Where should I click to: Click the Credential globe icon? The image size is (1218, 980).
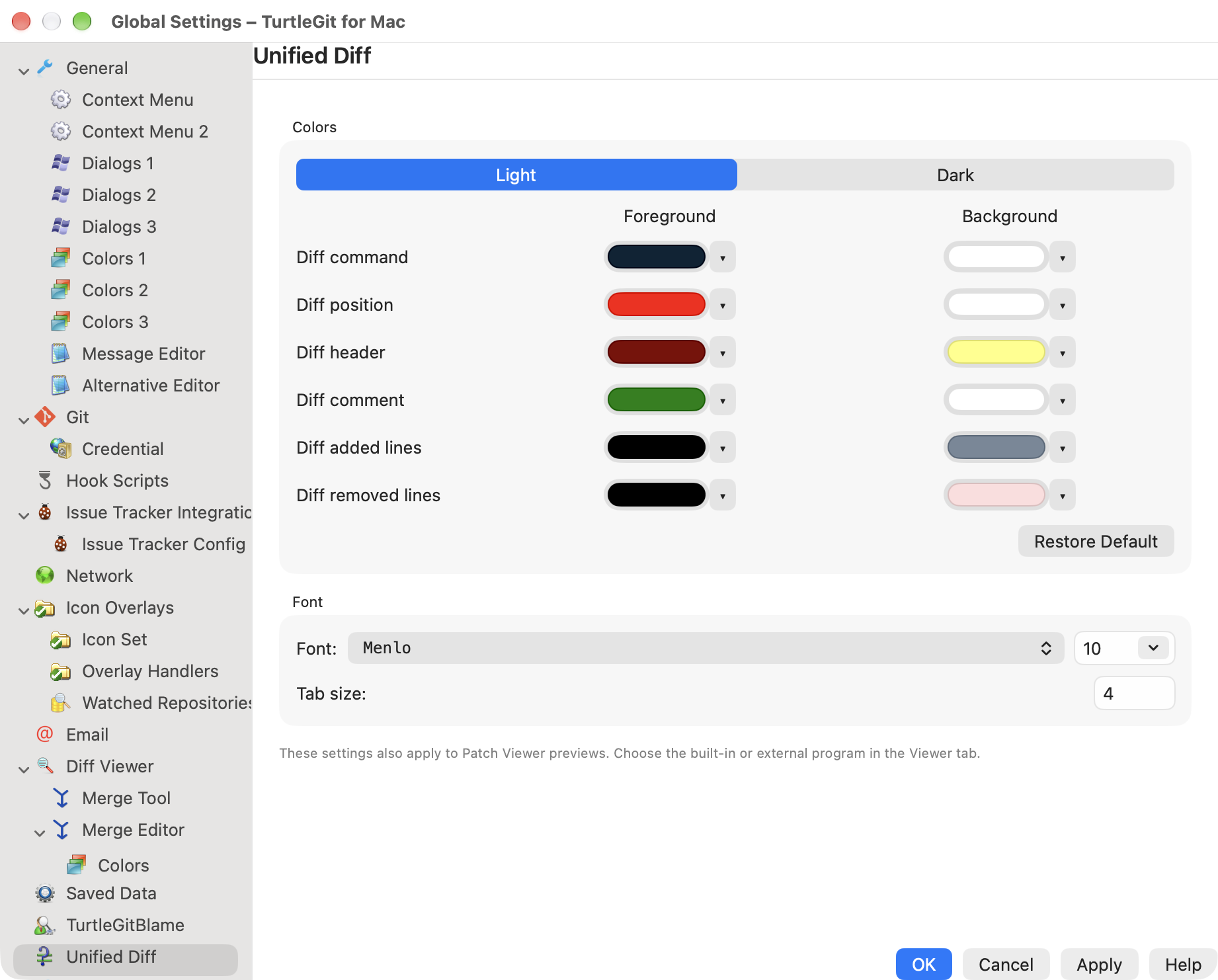pos(61,448)
